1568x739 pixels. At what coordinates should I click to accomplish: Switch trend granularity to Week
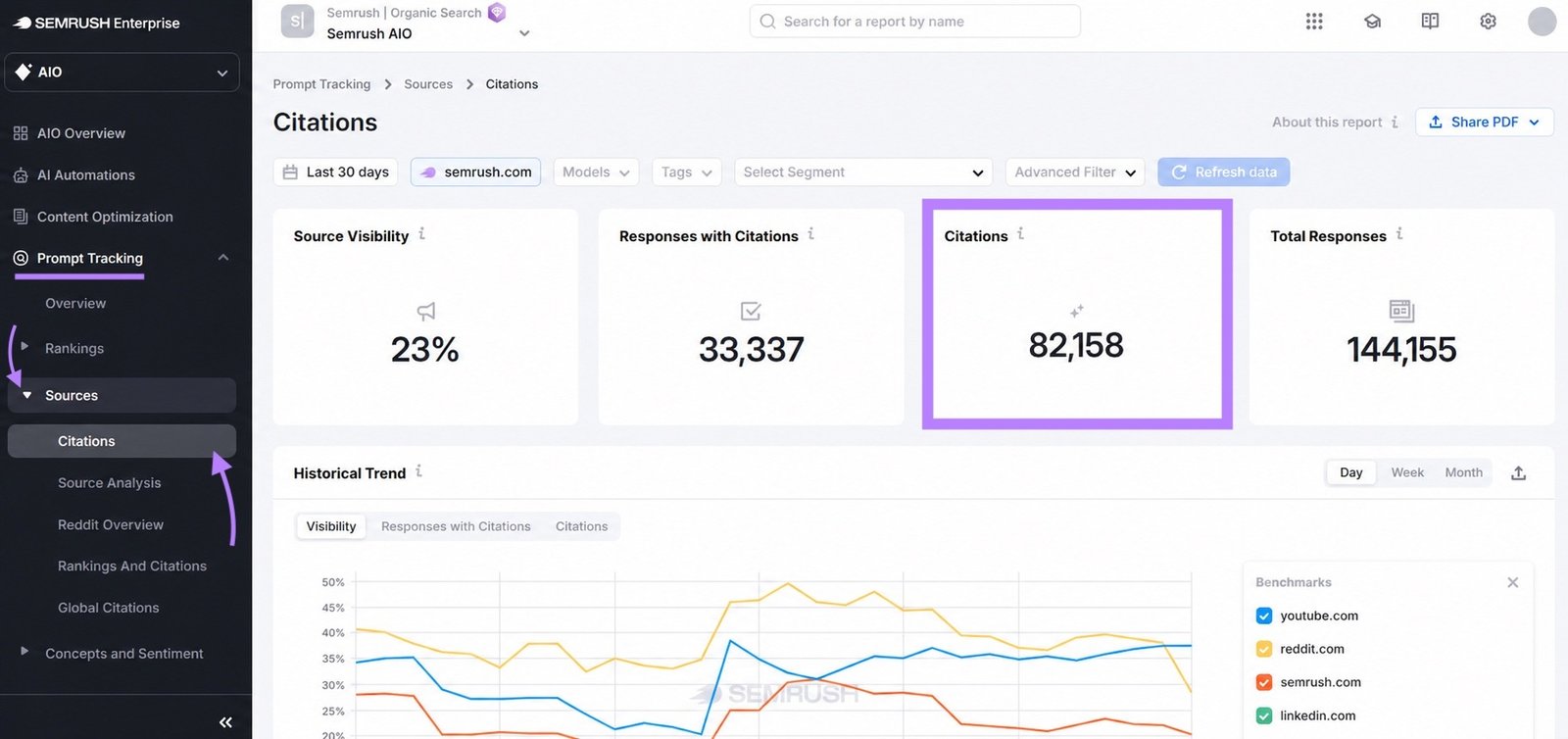[1407, 472]
